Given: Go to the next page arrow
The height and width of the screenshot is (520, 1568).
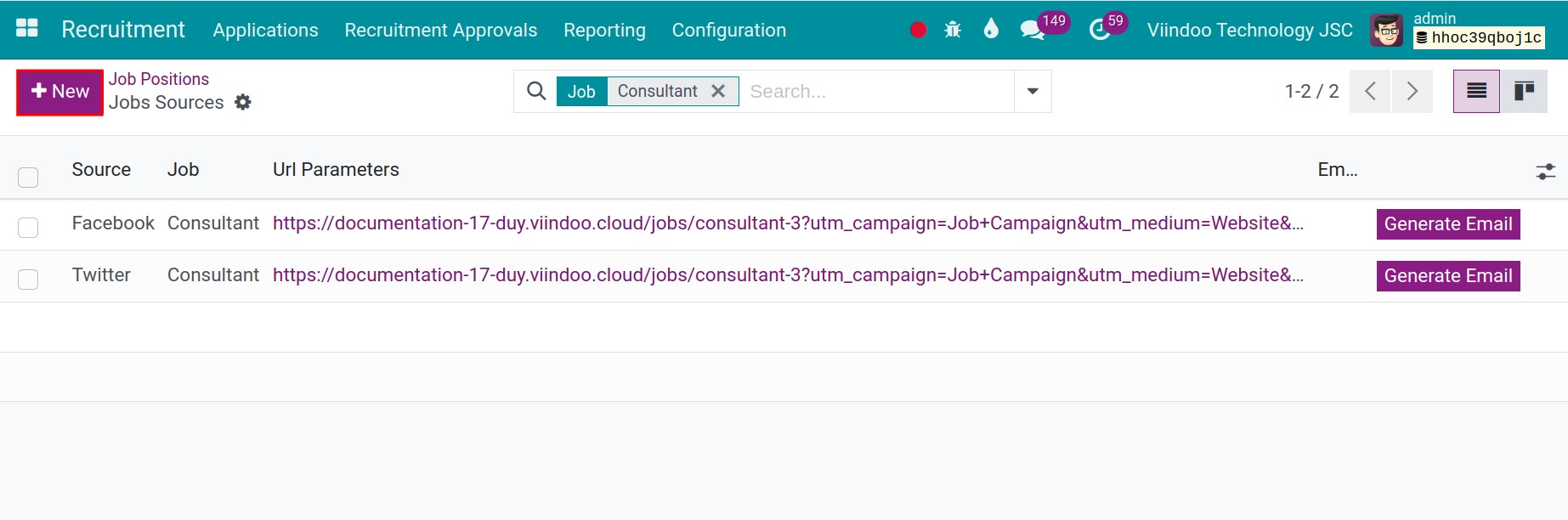Looking at the screenshot, I should click(x=1412, y=91).
